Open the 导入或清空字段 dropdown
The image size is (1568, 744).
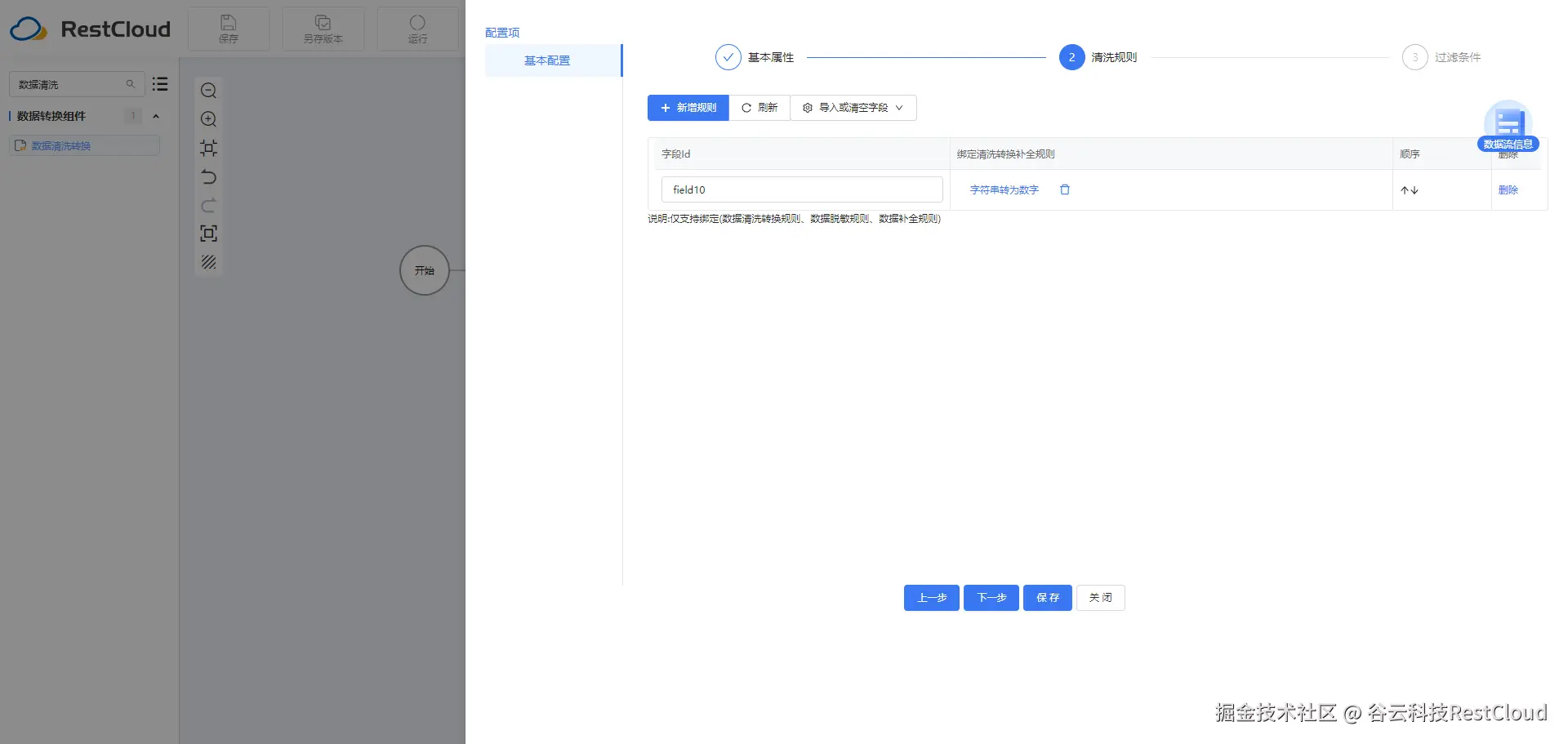pyautogui.click(x=853, y=108)
